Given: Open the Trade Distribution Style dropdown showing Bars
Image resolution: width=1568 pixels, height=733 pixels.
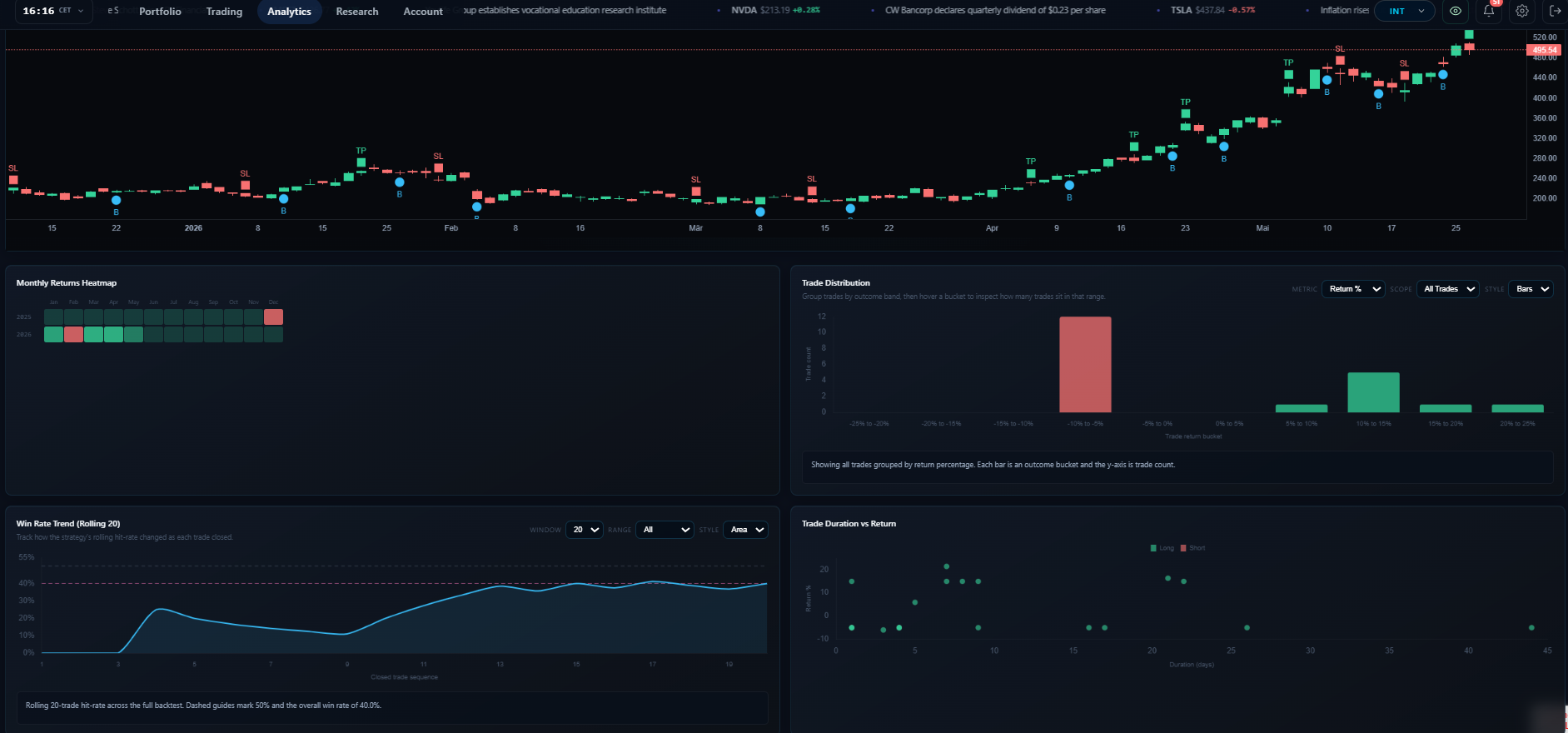Looking at the screenshot, I should [x=1531, y=289].
